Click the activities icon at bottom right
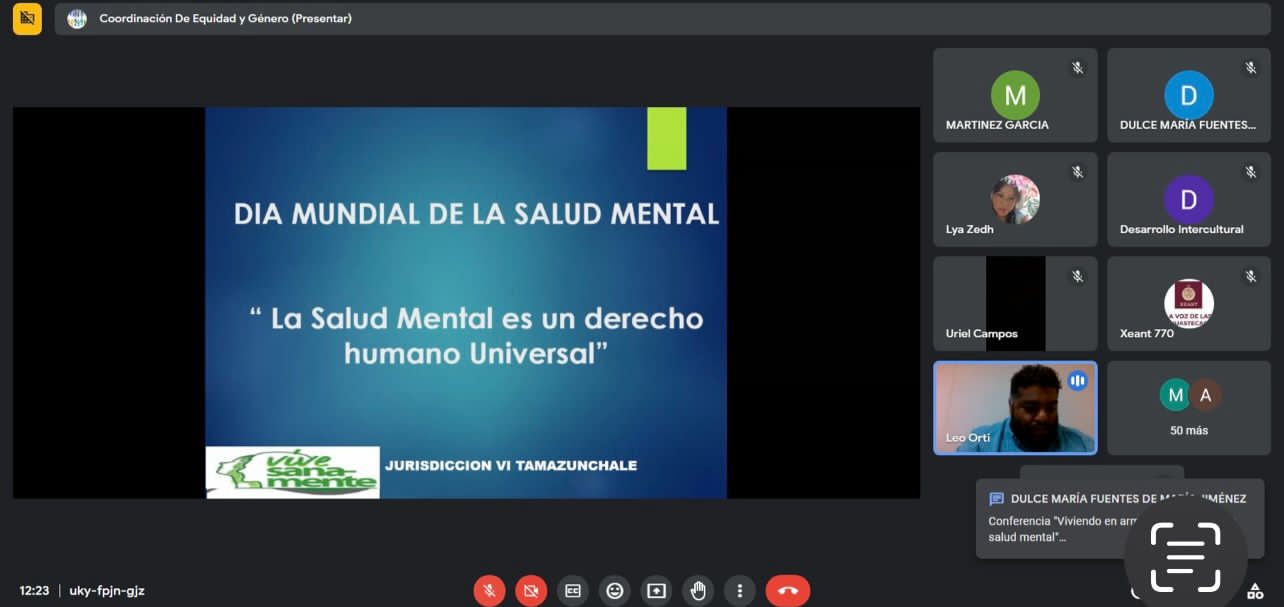Screen dimensions: 1284x607 pyautogui.click(x=1253, y=590)
